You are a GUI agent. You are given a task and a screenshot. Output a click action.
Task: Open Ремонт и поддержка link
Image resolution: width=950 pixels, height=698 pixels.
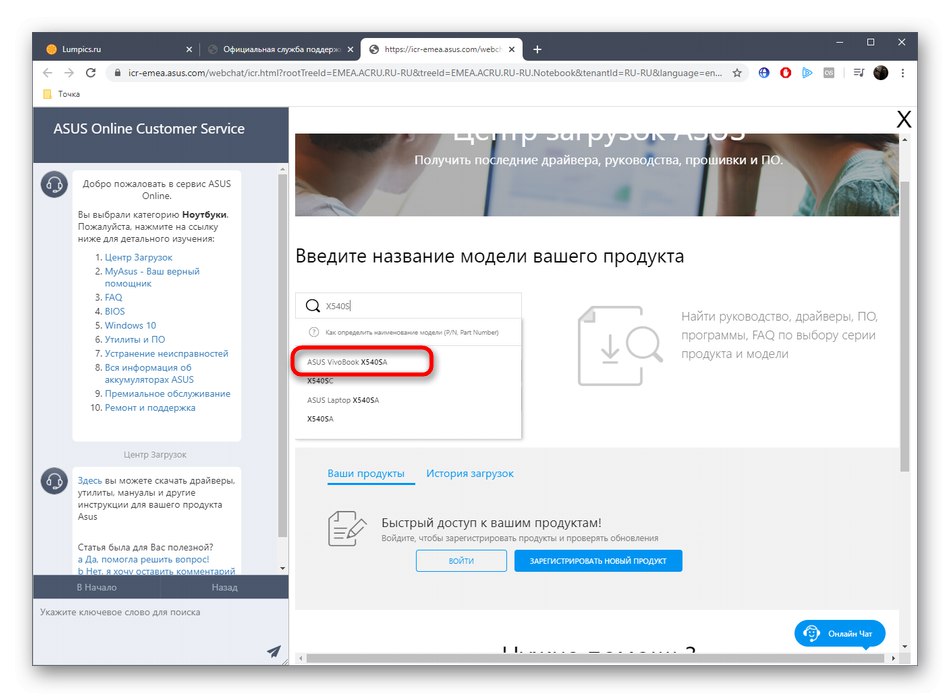coord(150,407)
